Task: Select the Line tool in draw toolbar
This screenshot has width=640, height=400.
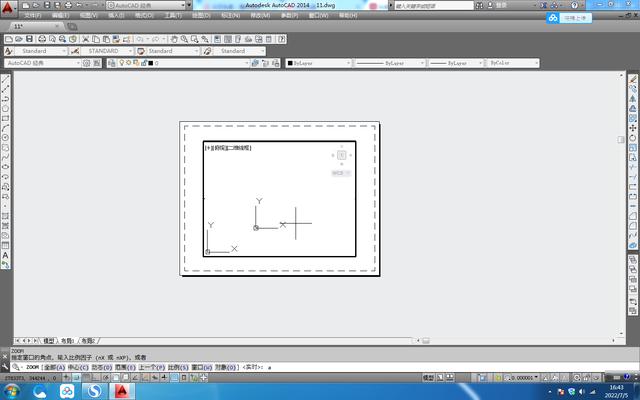Action: (x=6, y=81)
